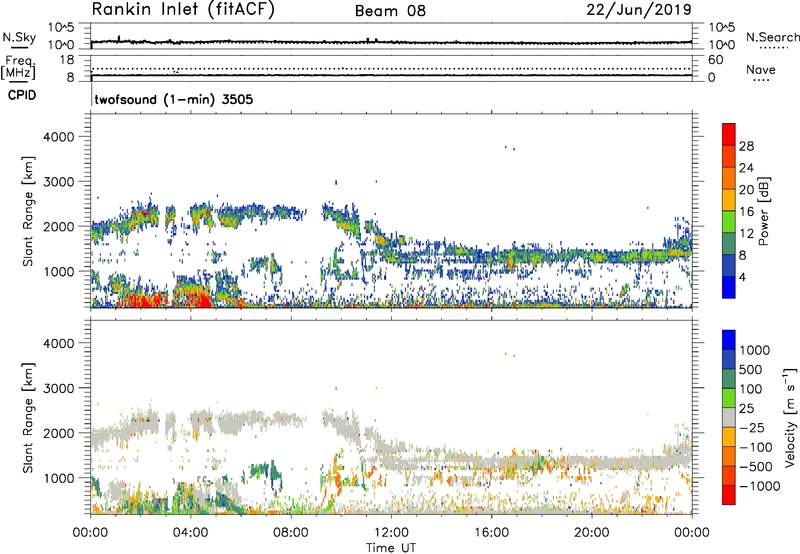Click the 'Rankin Inlet (fitACF)' title text
Image resolution: width=800 pixels, height=554 pixels.
pyautogui.click(x=183, y=10)
